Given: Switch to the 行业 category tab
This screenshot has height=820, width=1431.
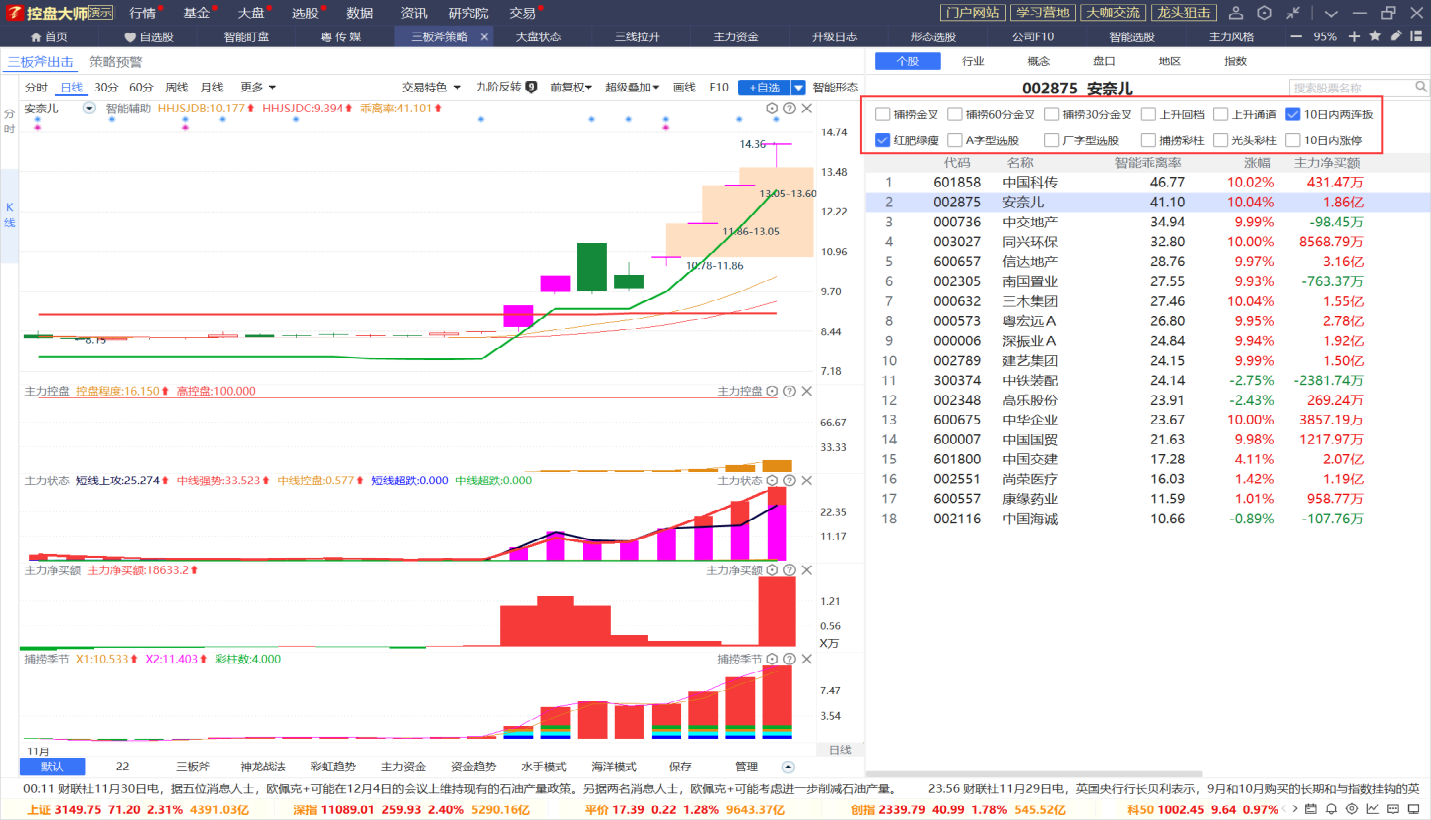Looking at the screenshot, I should [973, 61].
